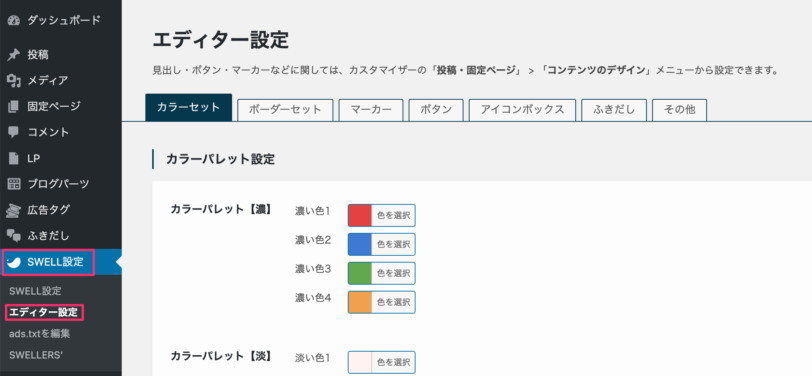Click the SWELL設定 wave logo icon
The image size is (812, 376).
[x=14, y=262]
